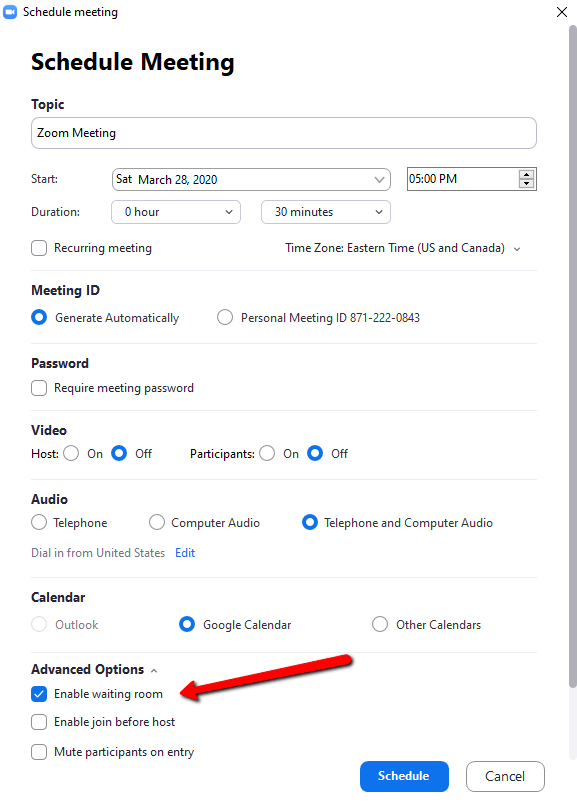Enable Require meeting password

38,389
